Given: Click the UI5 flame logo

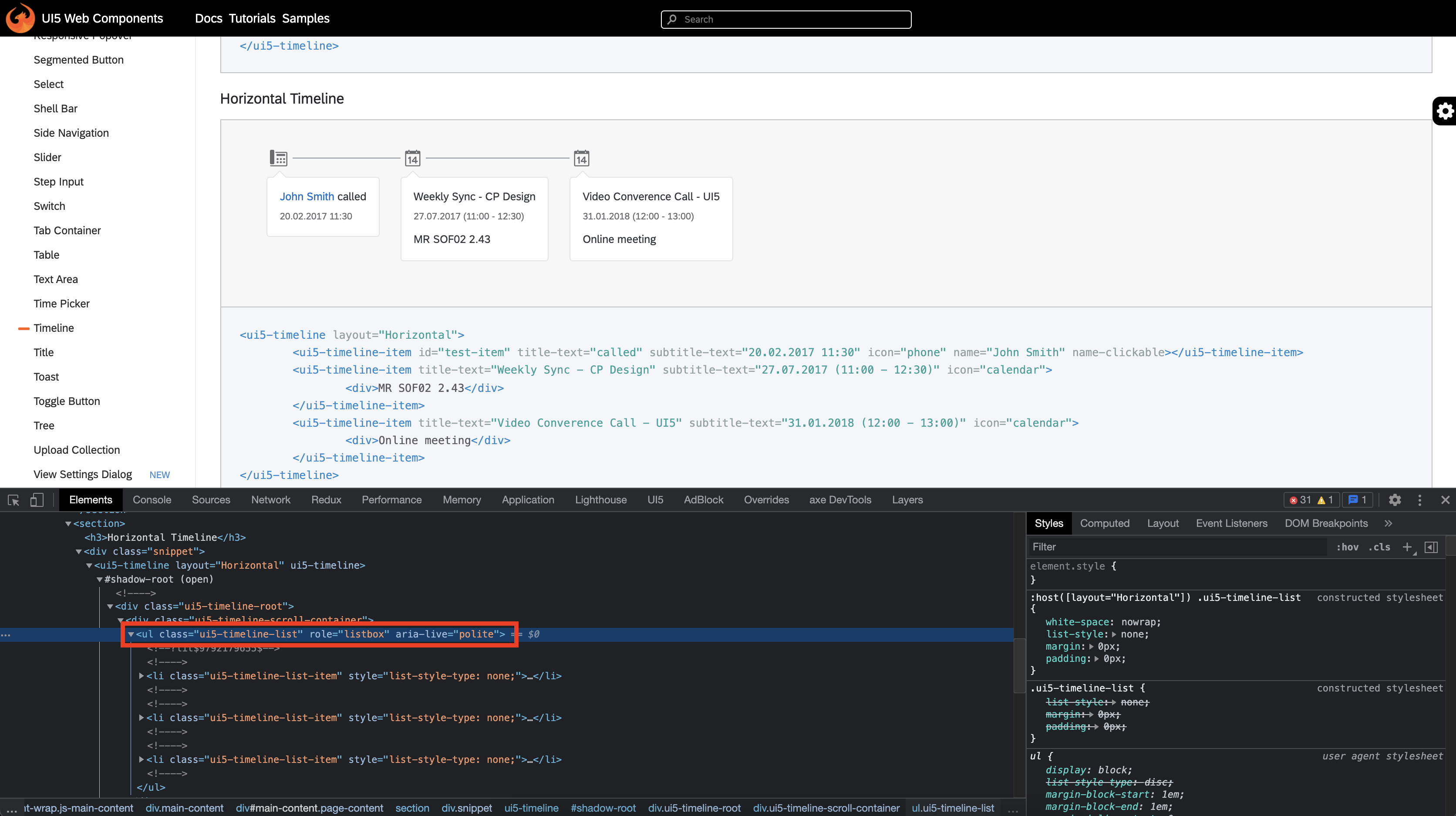Looking at the screenshot, I should tap(20, 17).
